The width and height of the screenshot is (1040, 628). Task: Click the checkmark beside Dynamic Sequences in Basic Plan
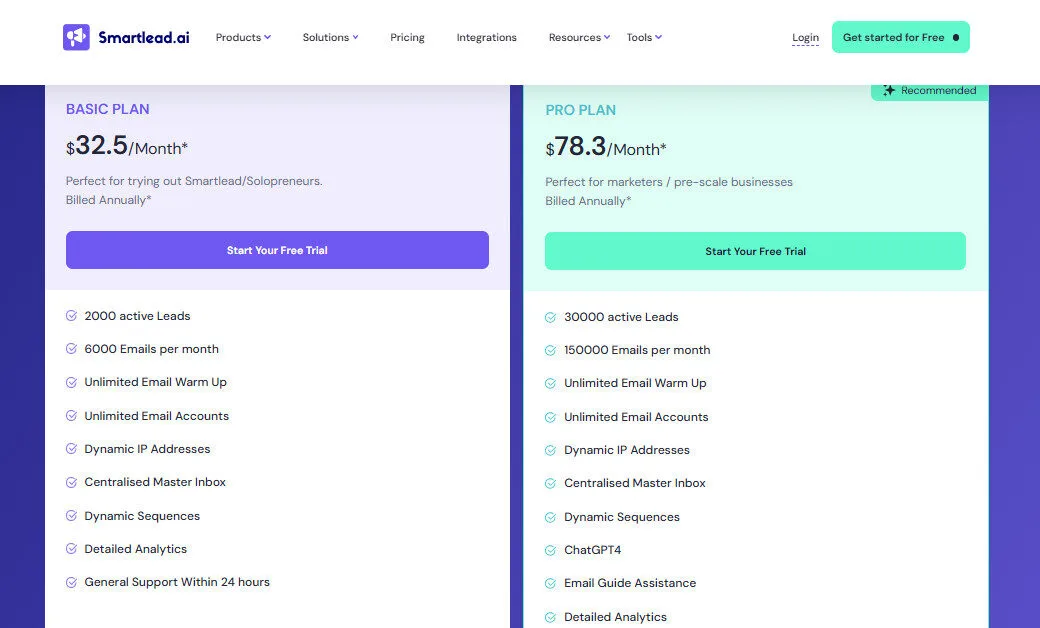click(x=71, y=515)
